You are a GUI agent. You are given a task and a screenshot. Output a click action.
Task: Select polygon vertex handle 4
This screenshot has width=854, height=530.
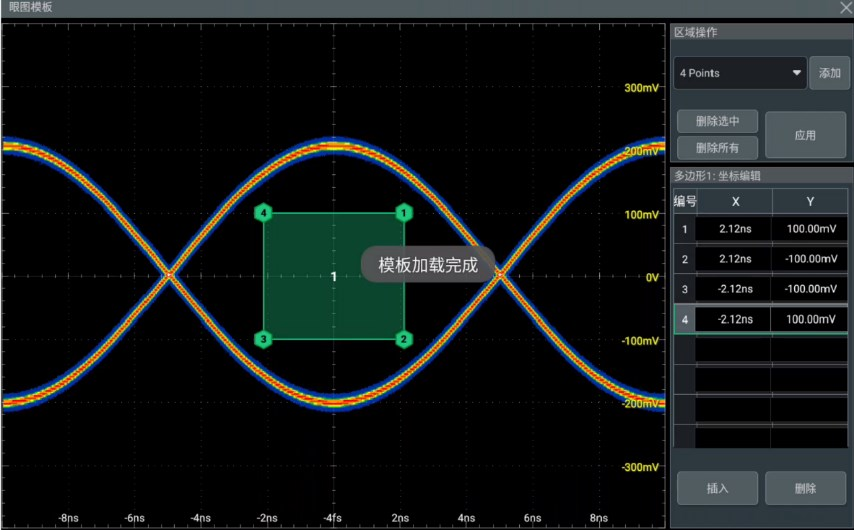click(x=264, y=213)
